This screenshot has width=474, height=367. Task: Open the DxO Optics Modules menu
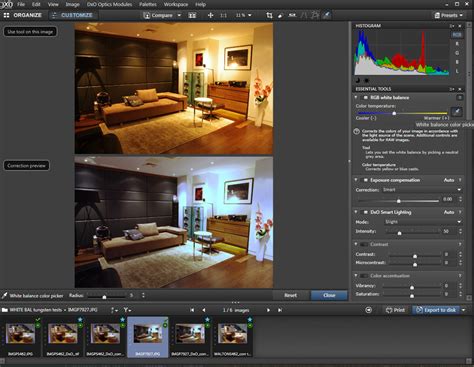[109, 4]
